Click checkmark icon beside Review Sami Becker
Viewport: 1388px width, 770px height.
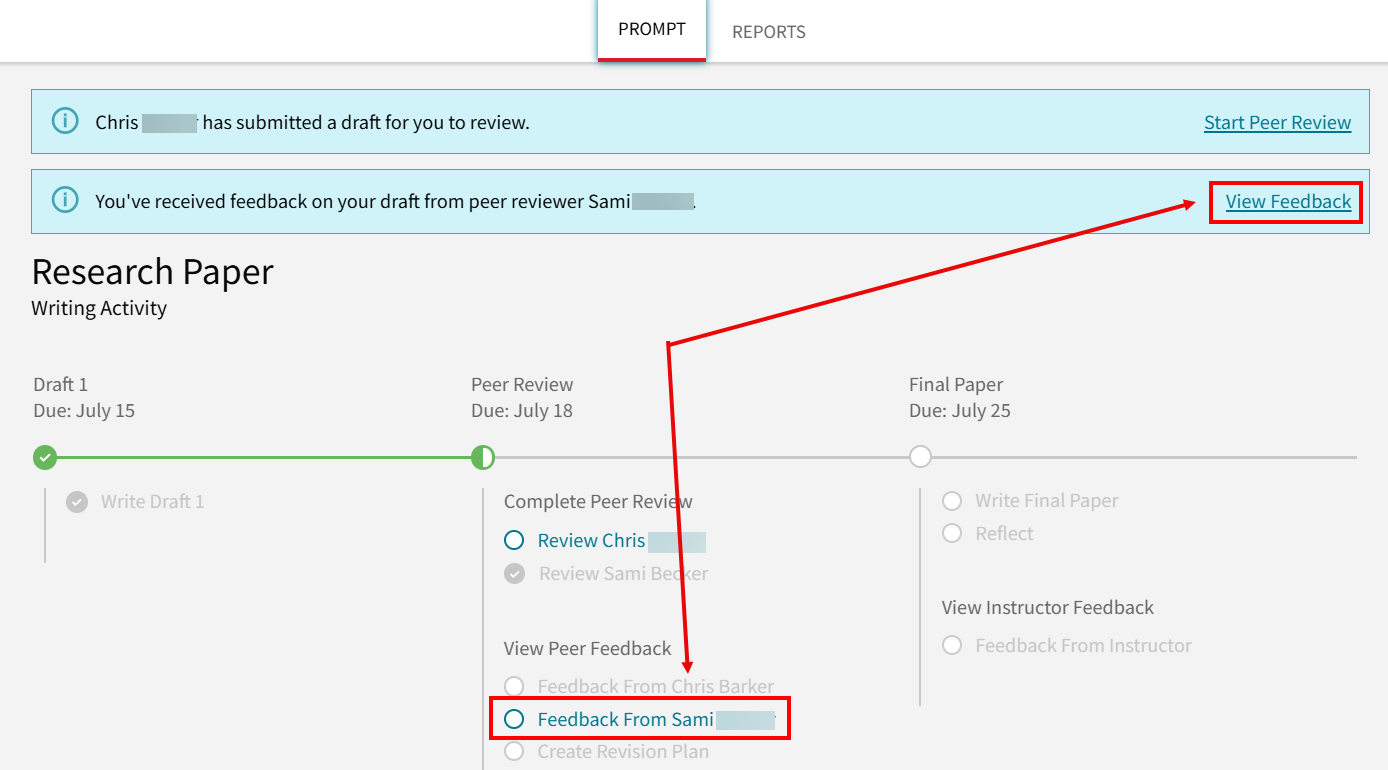coord(514,574)
